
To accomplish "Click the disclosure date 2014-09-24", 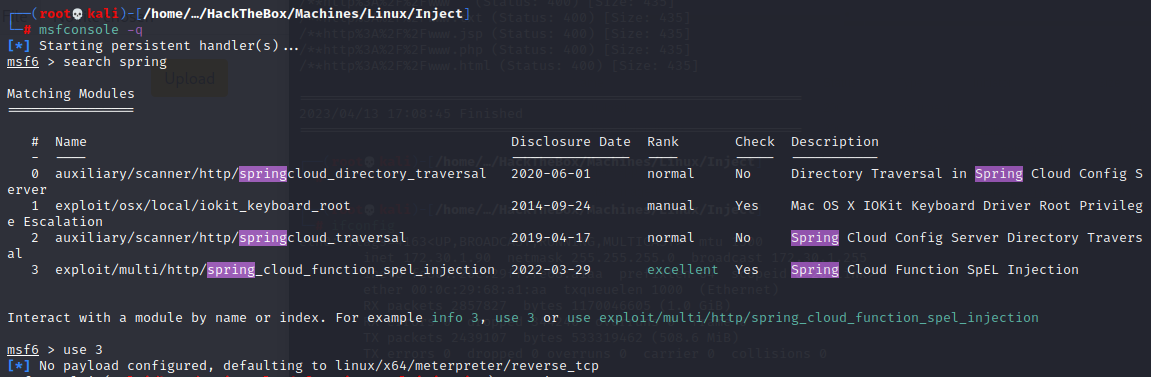I will (551, 206).
